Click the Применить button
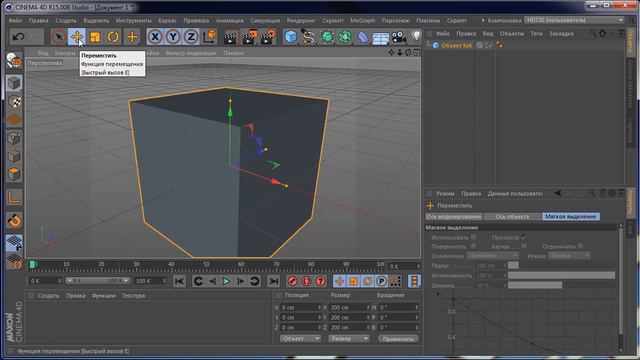Image resolution: width=640 pixels, height=360 pixels. tap(398, 339)
